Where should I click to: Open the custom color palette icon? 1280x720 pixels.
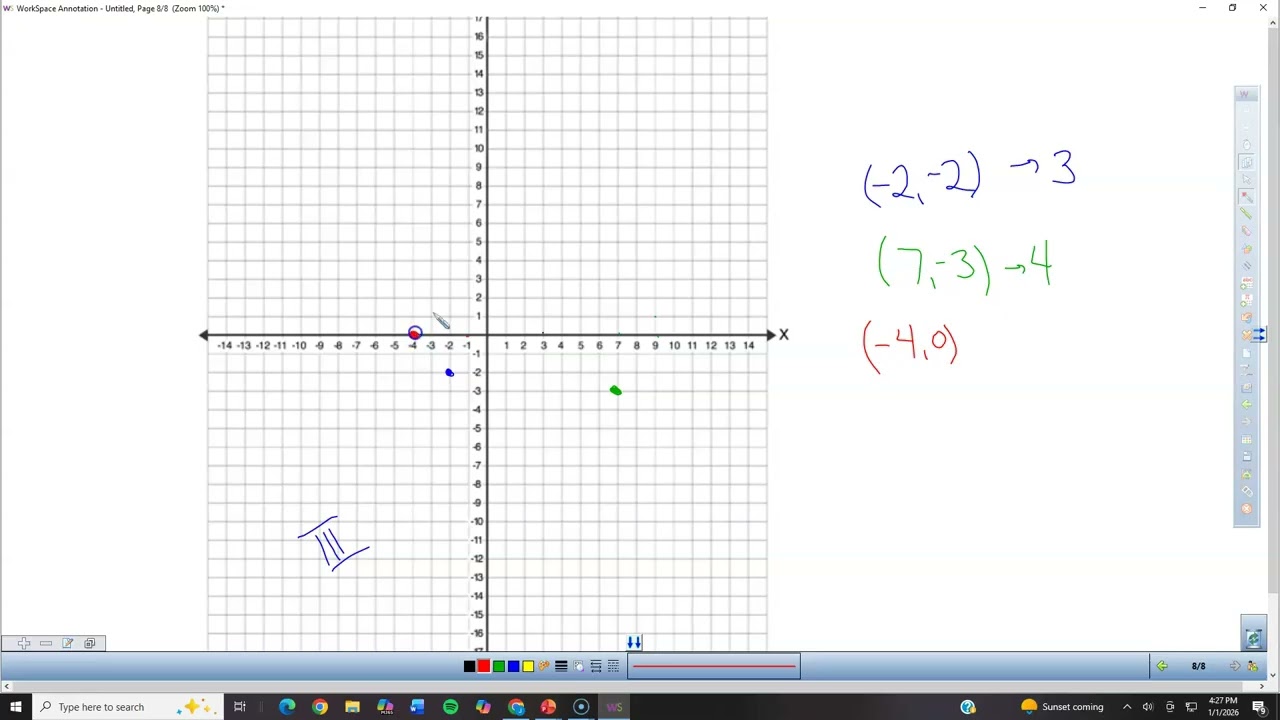tap(544, 666)
